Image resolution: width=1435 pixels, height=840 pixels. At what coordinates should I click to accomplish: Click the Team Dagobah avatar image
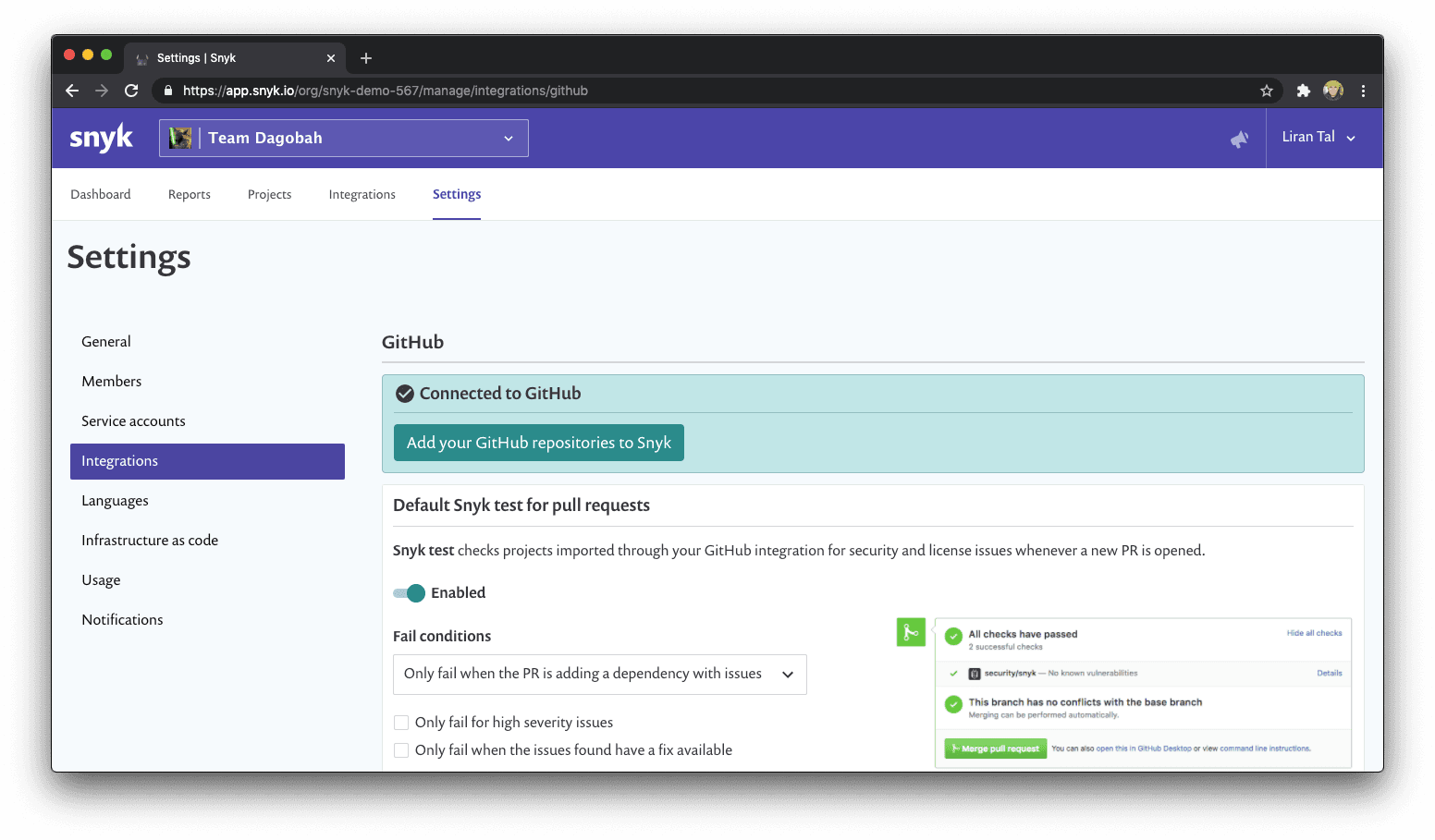coord(180,138)
